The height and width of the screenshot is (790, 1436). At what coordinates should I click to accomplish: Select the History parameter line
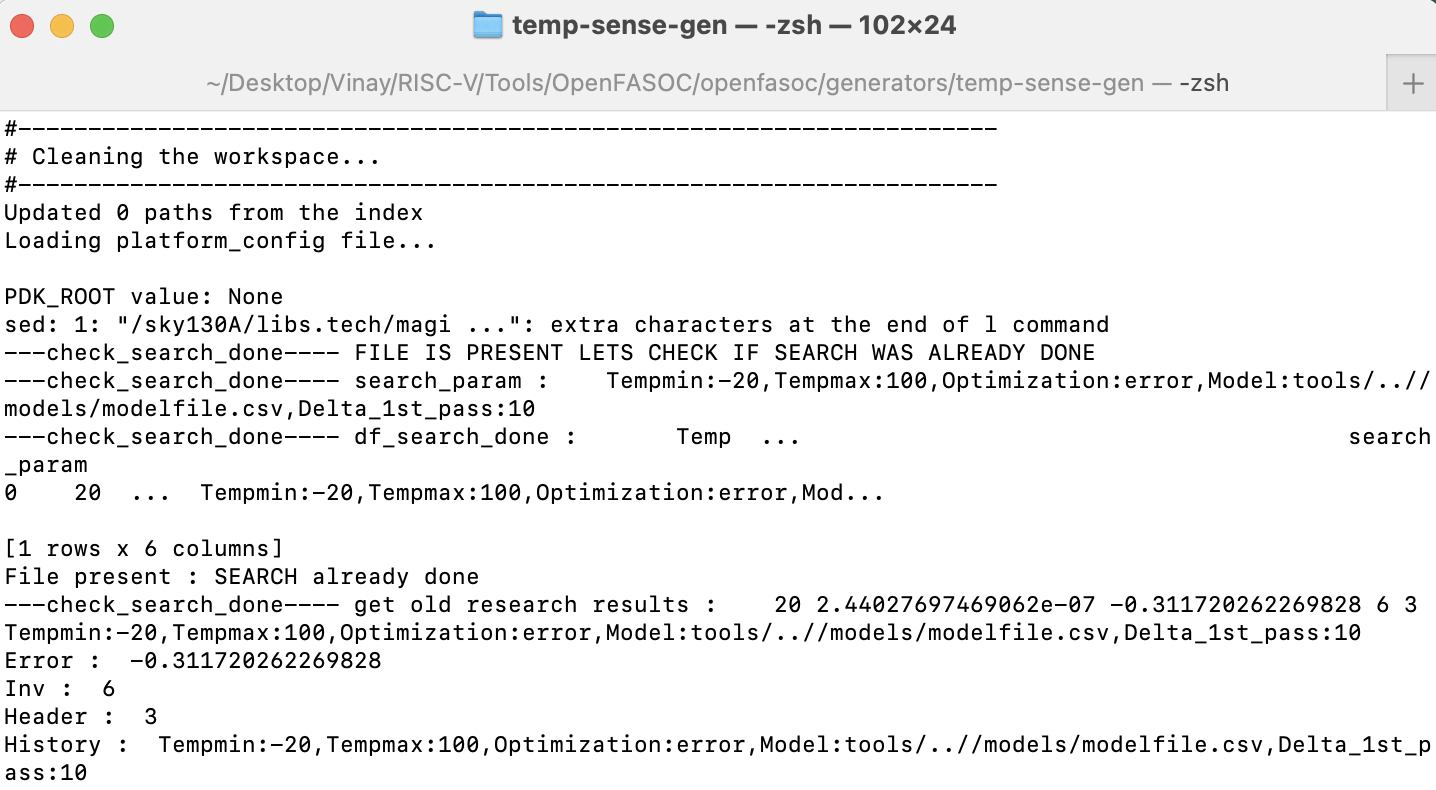click(x=700, y=744)
